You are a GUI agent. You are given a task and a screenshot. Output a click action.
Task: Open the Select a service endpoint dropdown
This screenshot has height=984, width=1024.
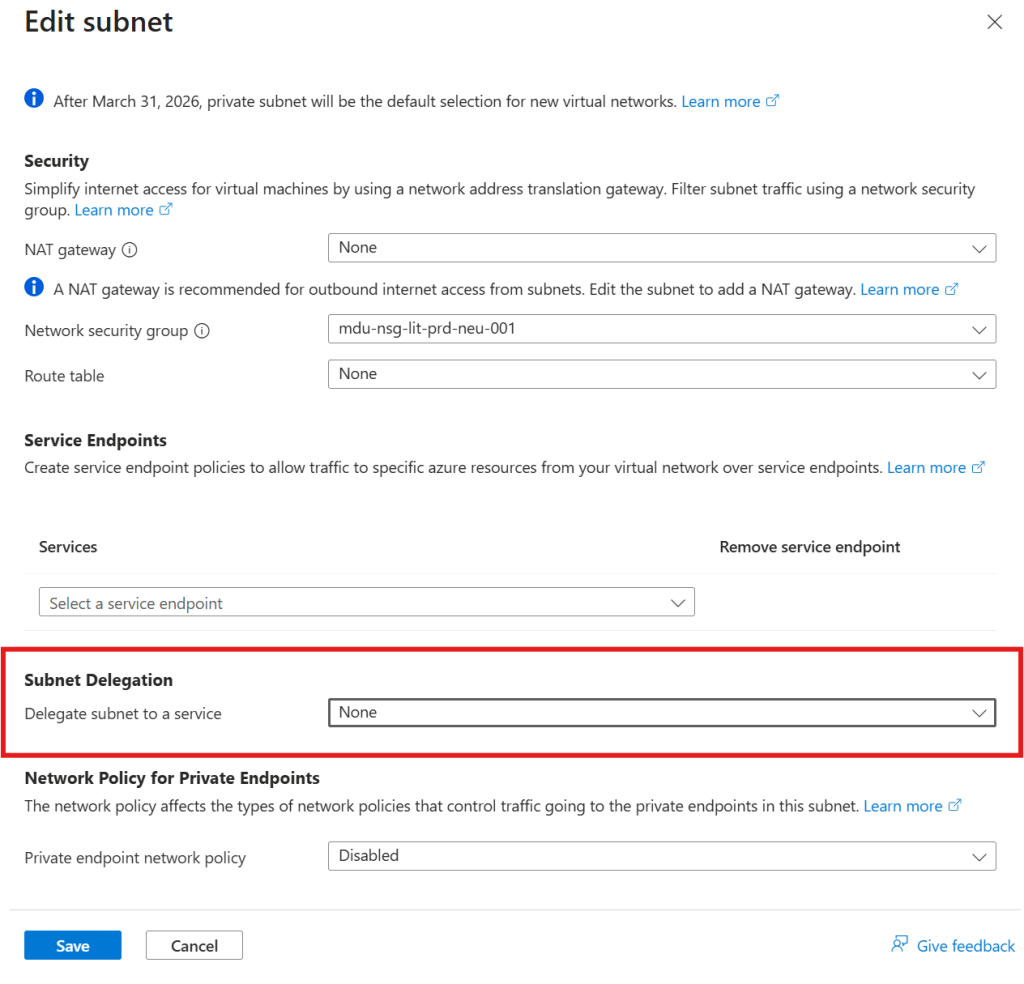pos(365,603)
